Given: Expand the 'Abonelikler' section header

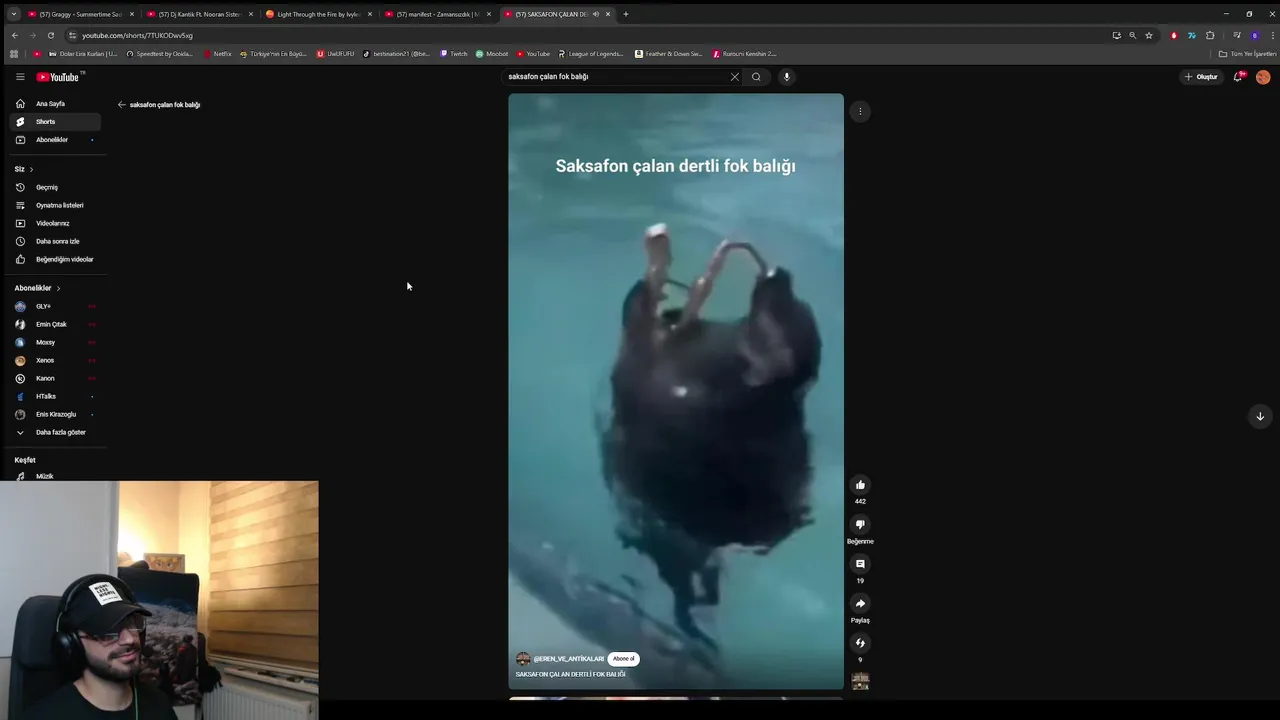Looking at the screenshot, I should 37,288.
